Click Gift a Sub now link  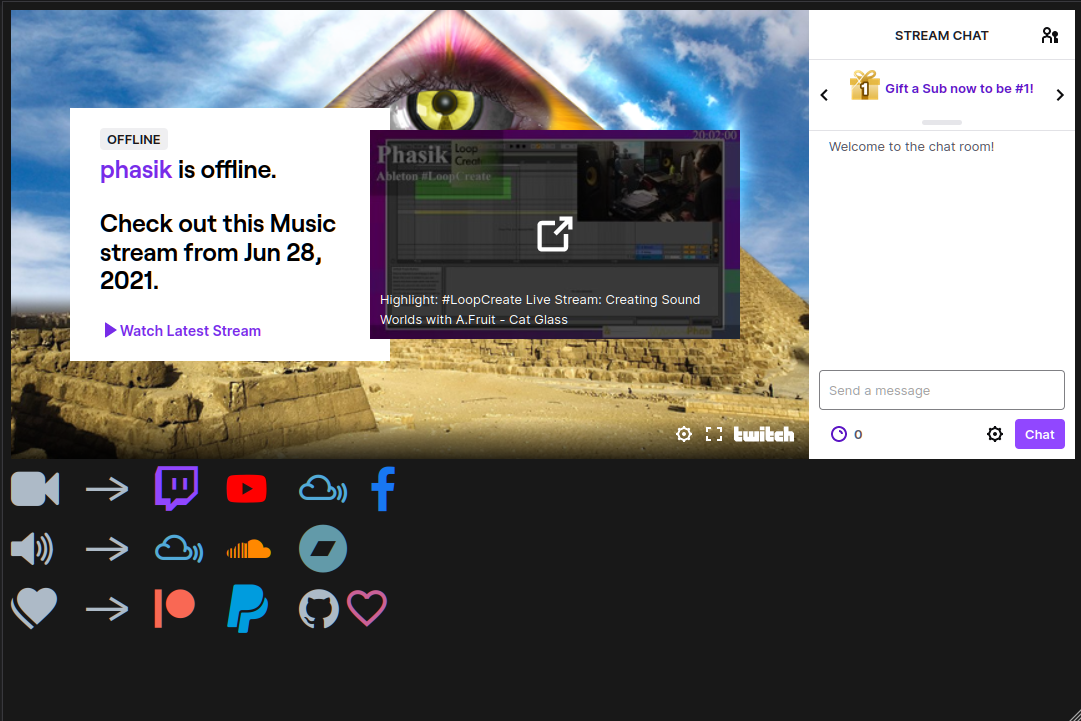click(x=959, y=88)
